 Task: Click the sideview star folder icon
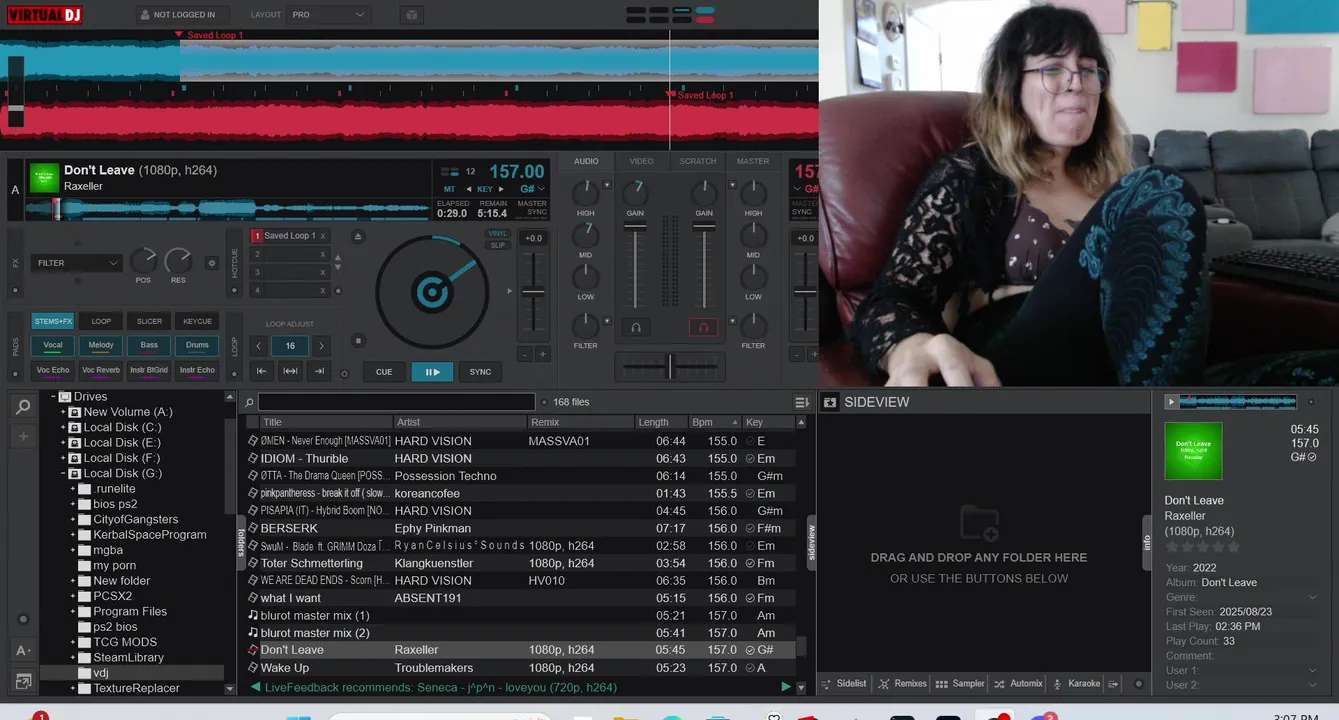tap(829, 402)
